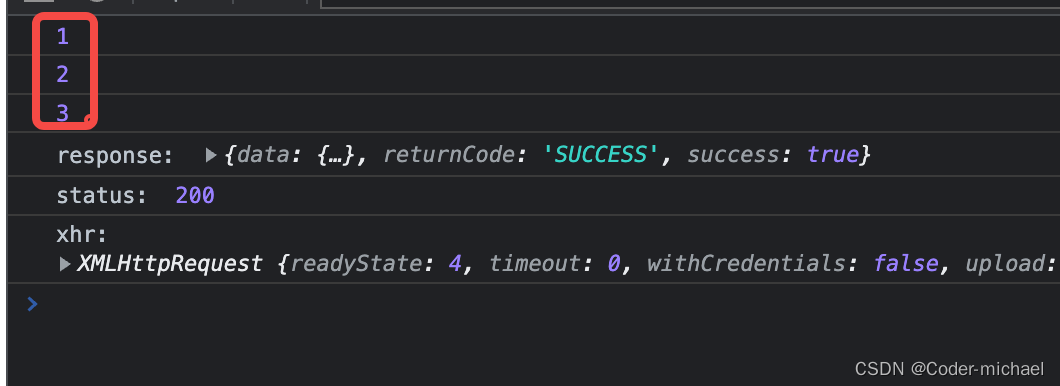Click the logged value 2
This screenshot has width=1060, height=386.
63,74
